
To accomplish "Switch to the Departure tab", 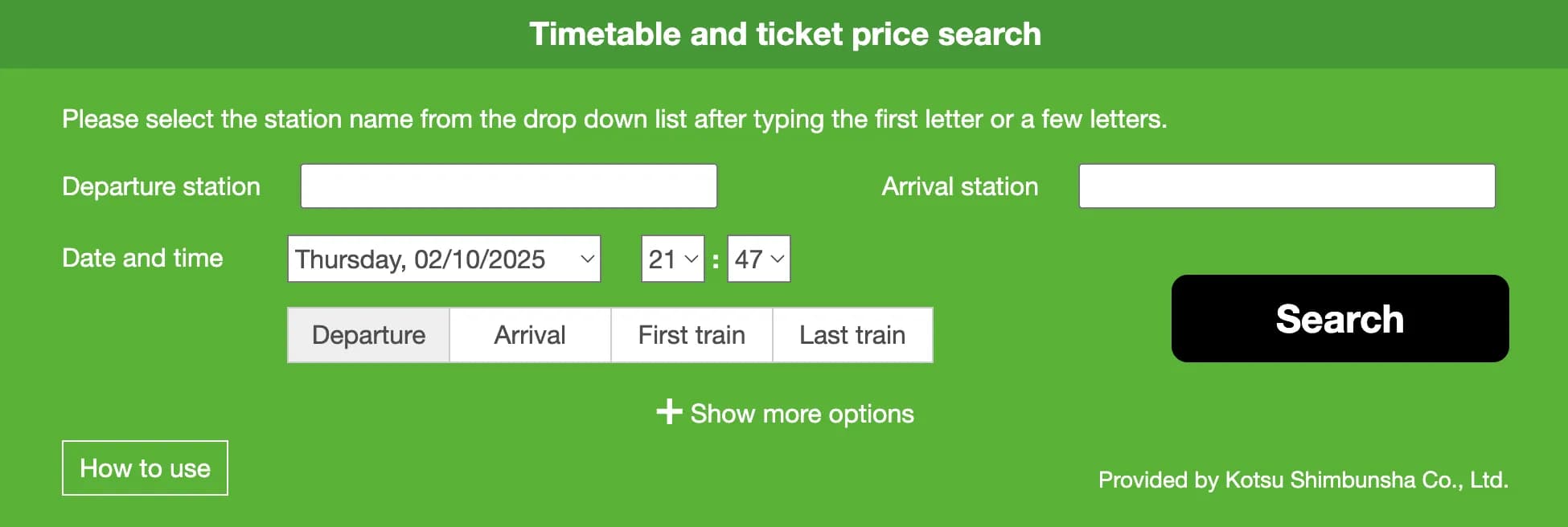I will pos(368,335).
